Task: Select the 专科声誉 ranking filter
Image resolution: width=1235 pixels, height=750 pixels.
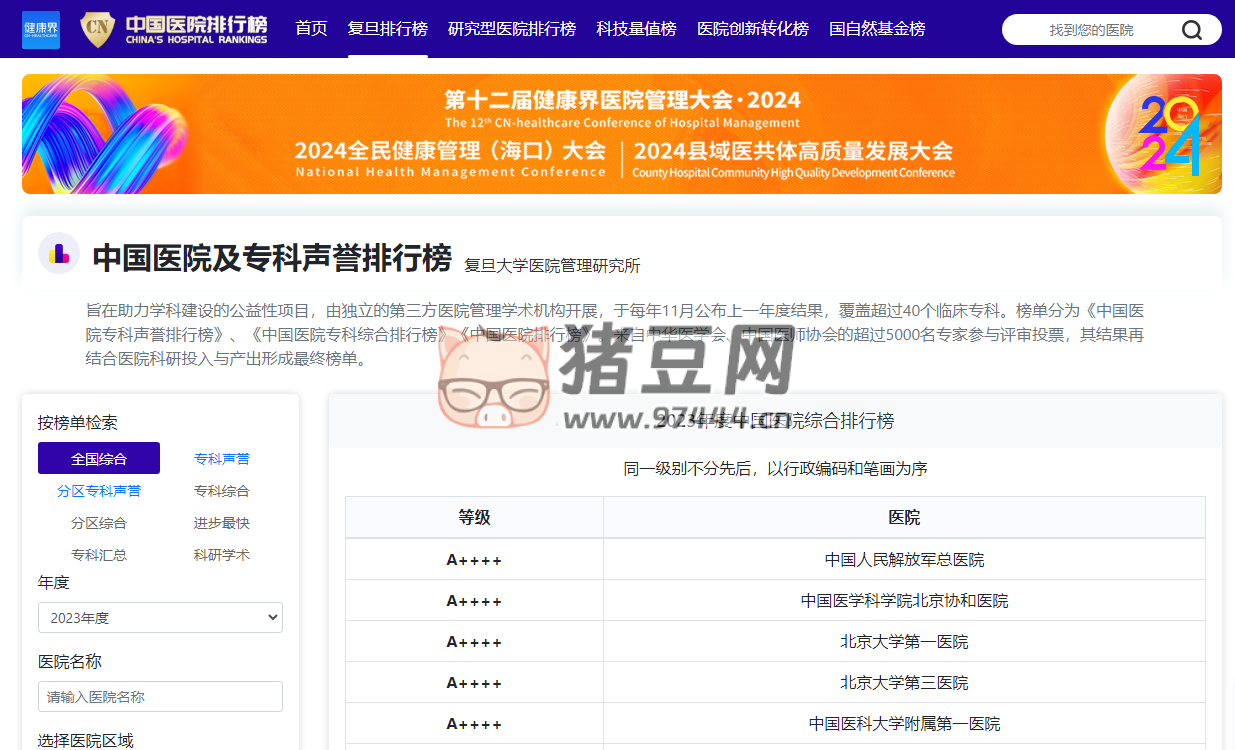Action: tap(222, 459)
